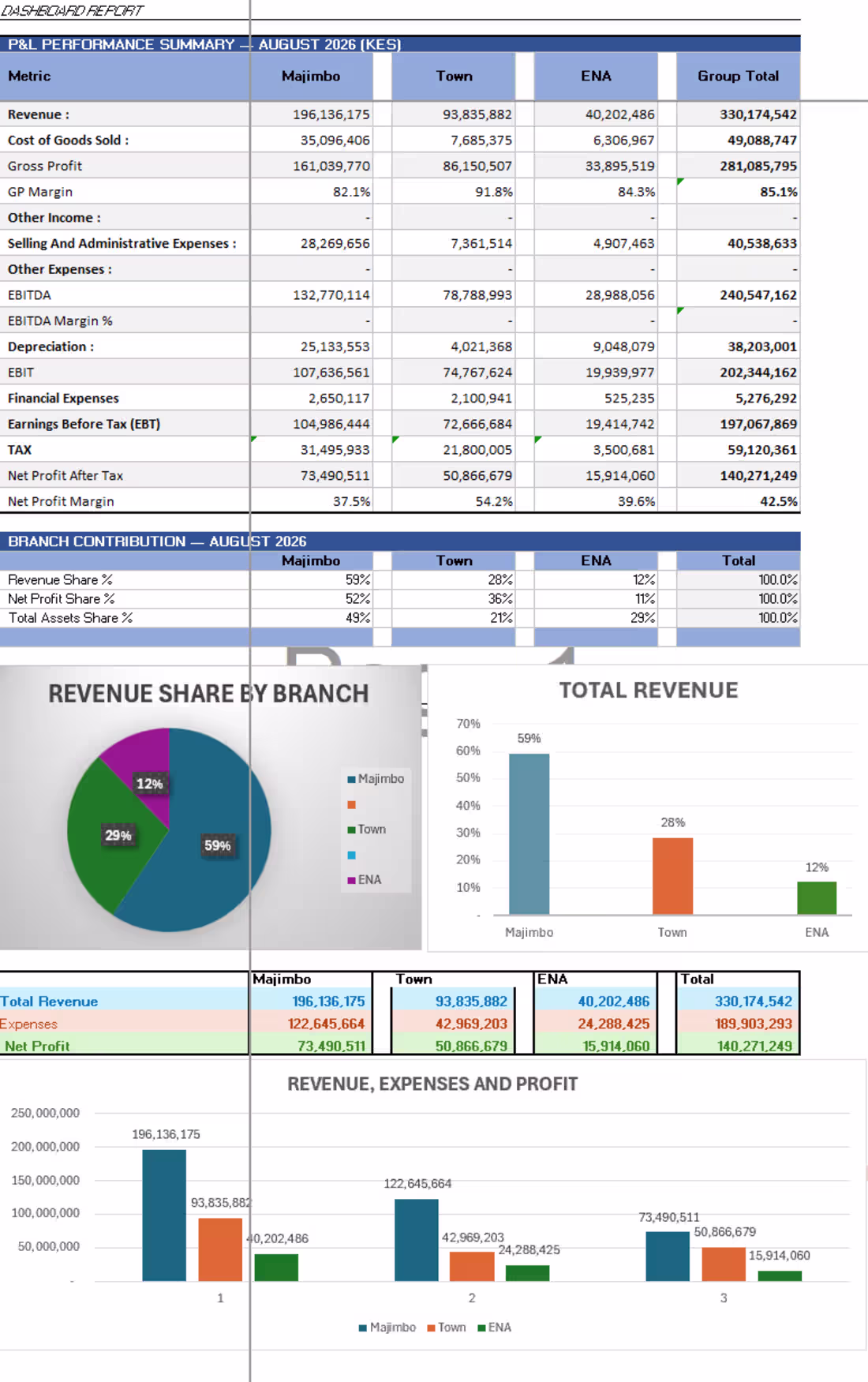Image resolution: width=868 pixels, height=1382 pixels.
Task: Click the Gross Profit row label
Action: click(x=45, y=166)
